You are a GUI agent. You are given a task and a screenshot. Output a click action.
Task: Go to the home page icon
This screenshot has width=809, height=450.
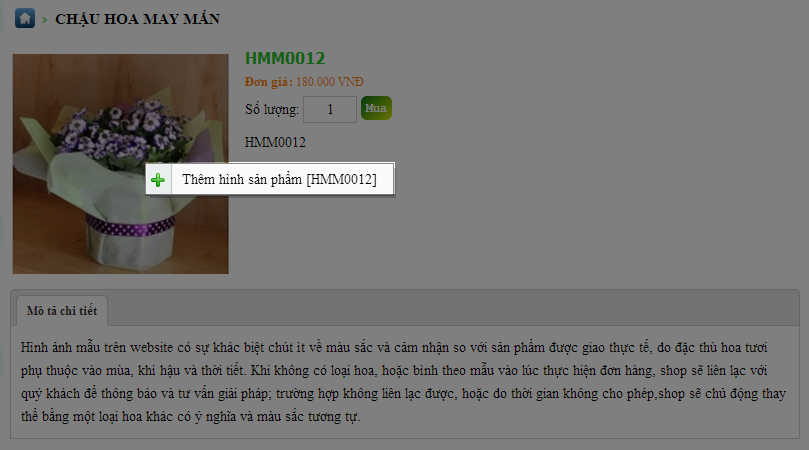coord(25,18)
